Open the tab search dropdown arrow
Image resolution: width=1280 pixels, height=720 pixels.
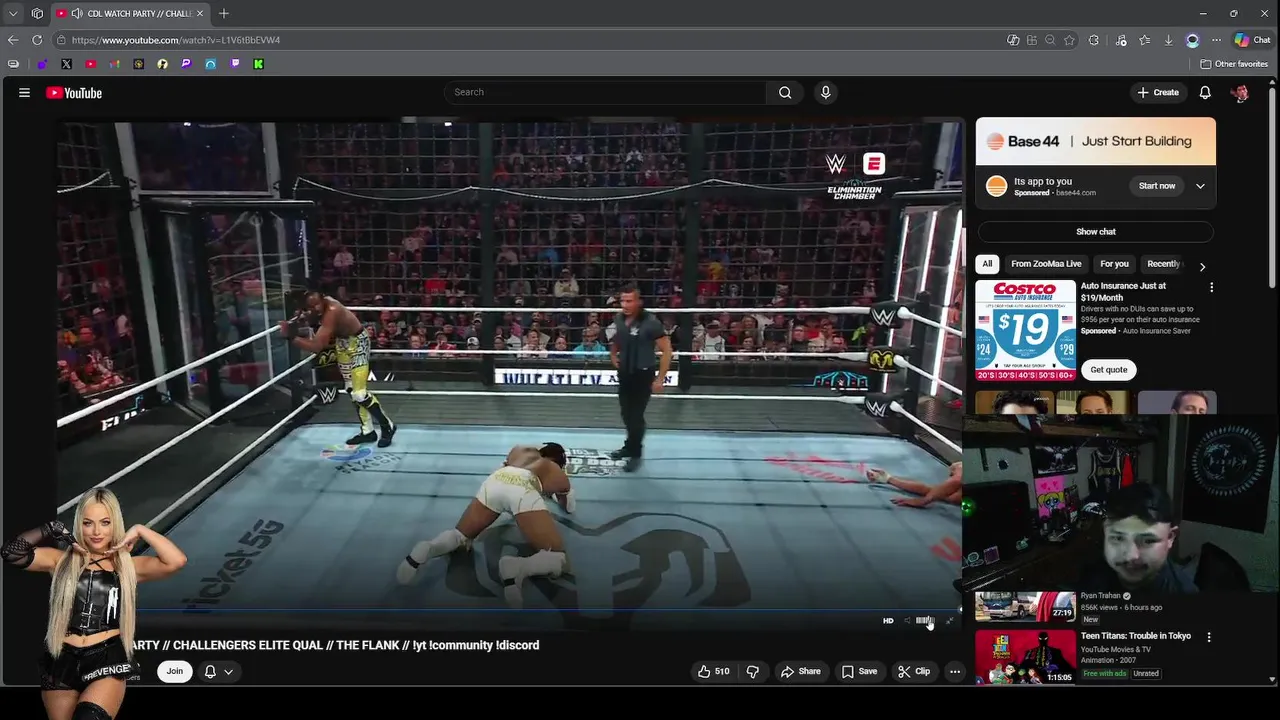coord(13,13)
